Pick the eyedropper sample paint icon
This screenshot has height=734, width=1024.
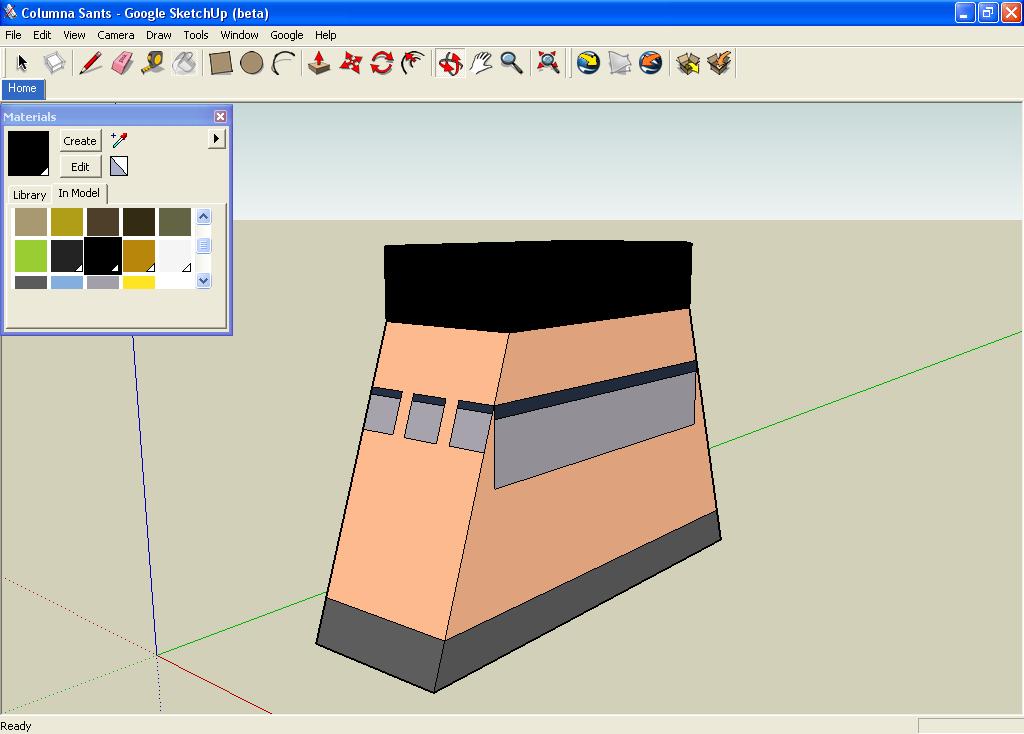click(119, 140)
